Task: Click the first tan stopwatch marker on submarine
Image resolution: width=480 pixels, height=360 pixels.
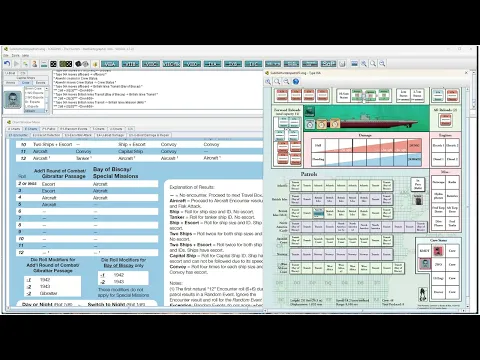Action: (321, 124)
